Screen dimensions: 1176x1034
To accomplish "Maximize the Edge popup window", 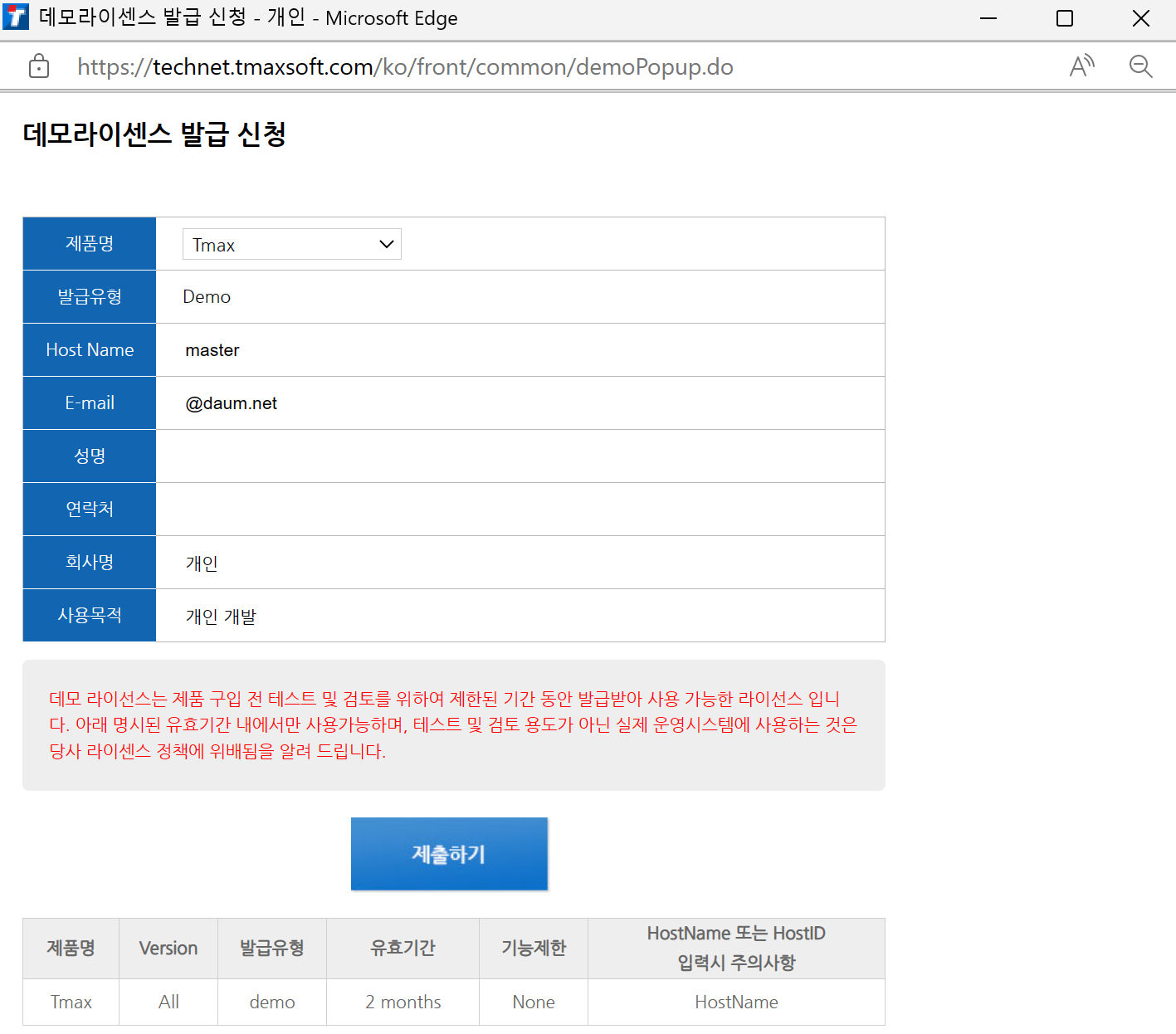I will (x=1065, y=18).
